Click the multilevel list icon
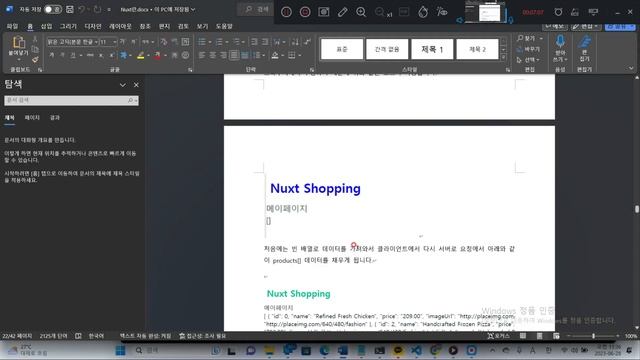 pos(236,42)
